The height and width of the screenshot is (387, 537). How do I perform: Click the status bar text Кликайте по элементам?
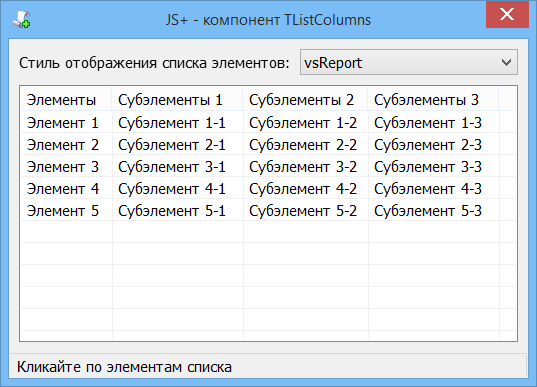[x=99, y=367]
